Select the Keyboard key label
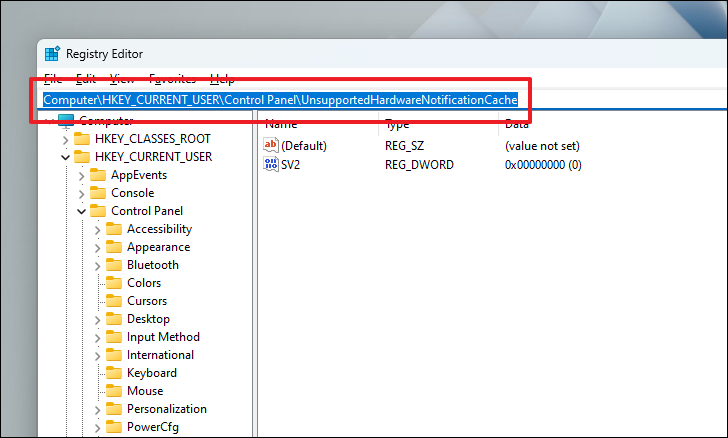The height and width of the screenshot is (438, 728). (152, 373)
